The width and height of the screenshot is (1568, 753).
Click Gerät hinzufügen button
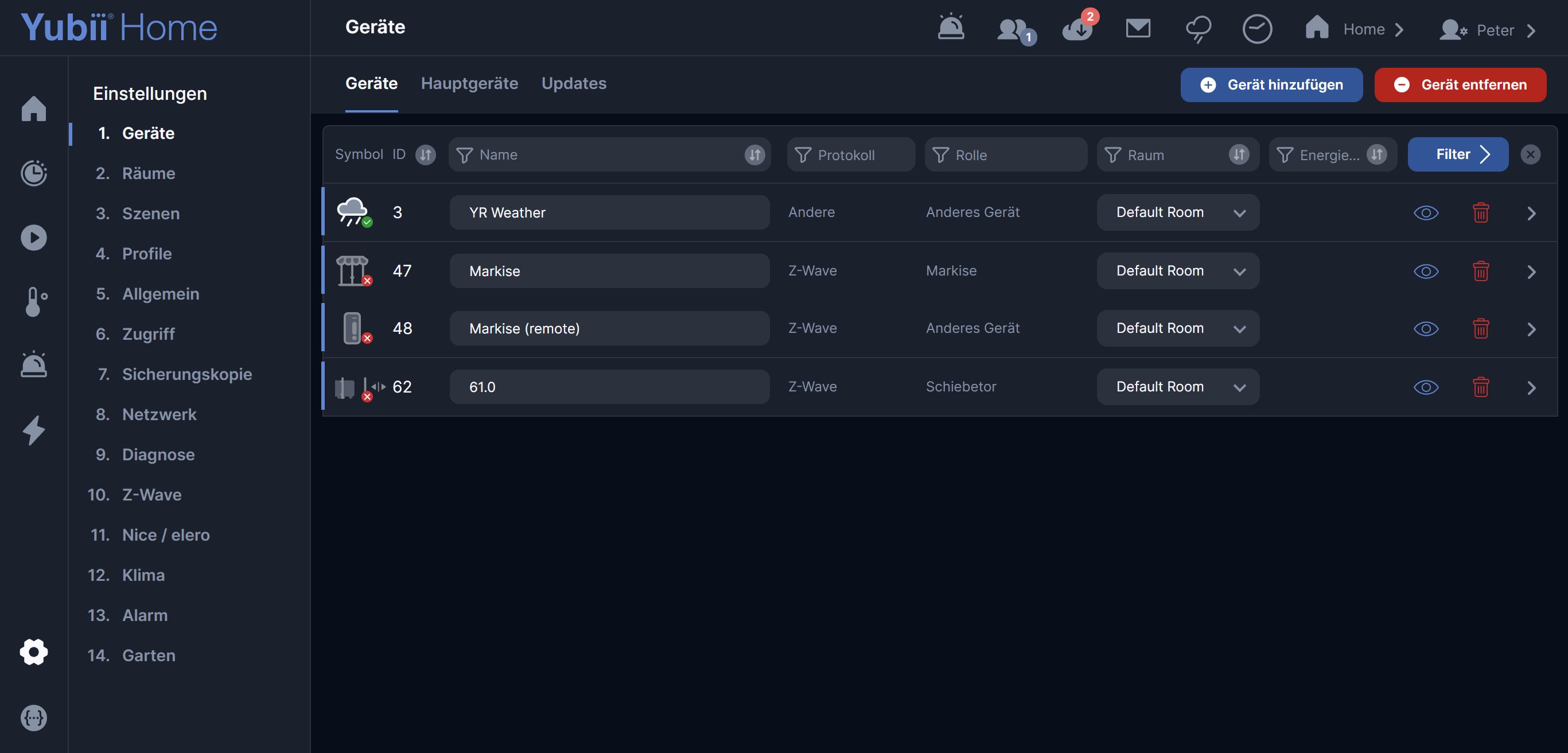[x=1271, y=84]
